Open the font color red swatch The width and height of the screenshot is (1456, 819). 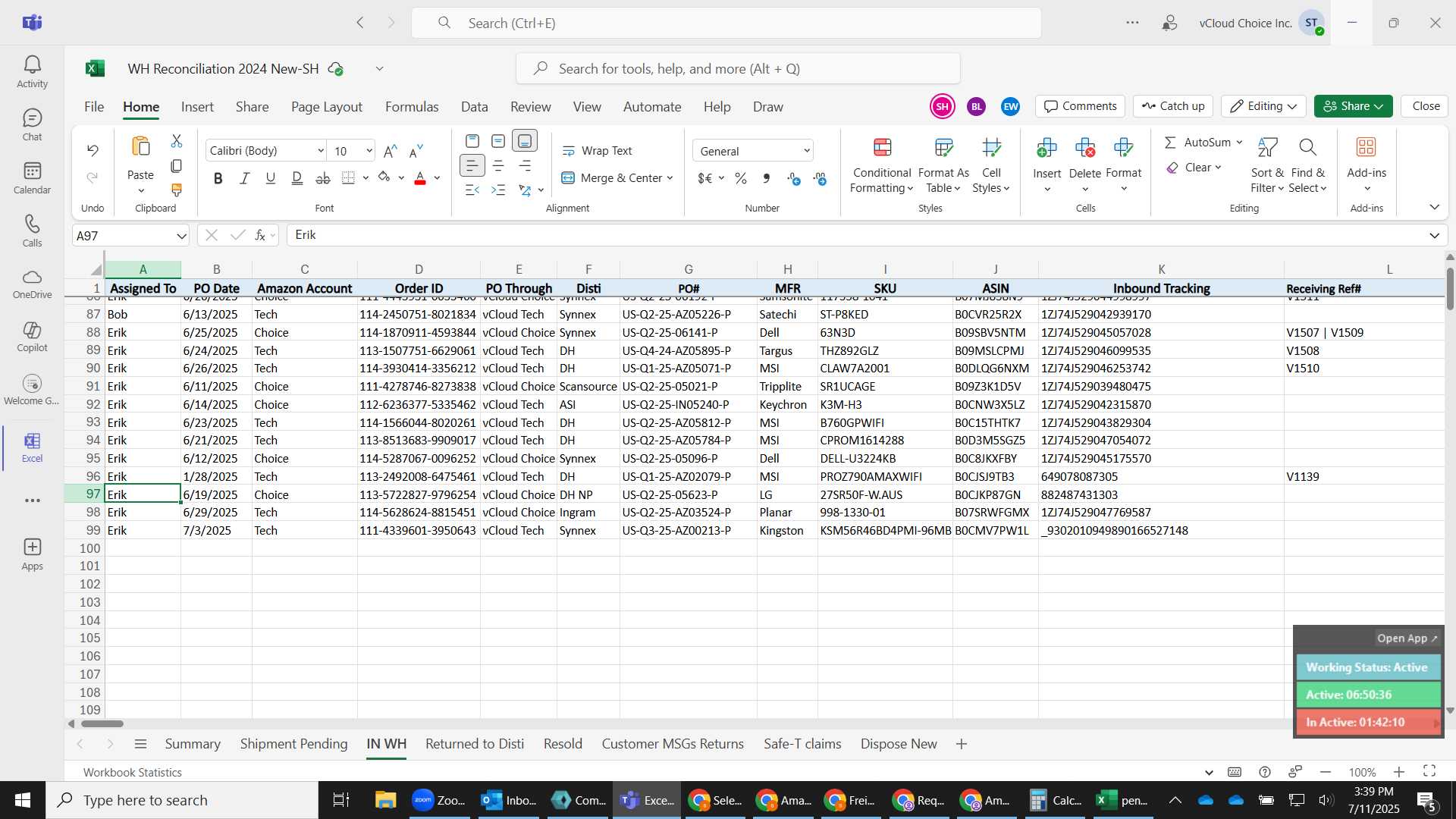[x=420, y=178]
